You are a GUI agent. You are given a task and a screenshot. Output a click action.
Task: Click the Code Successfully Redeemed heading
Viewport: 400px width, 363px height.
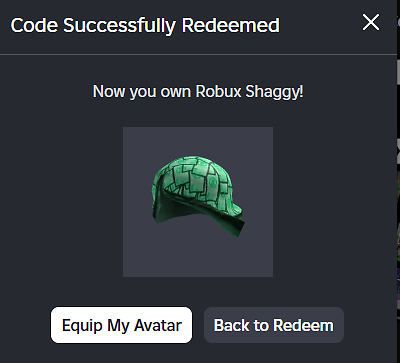coord(145,25)
